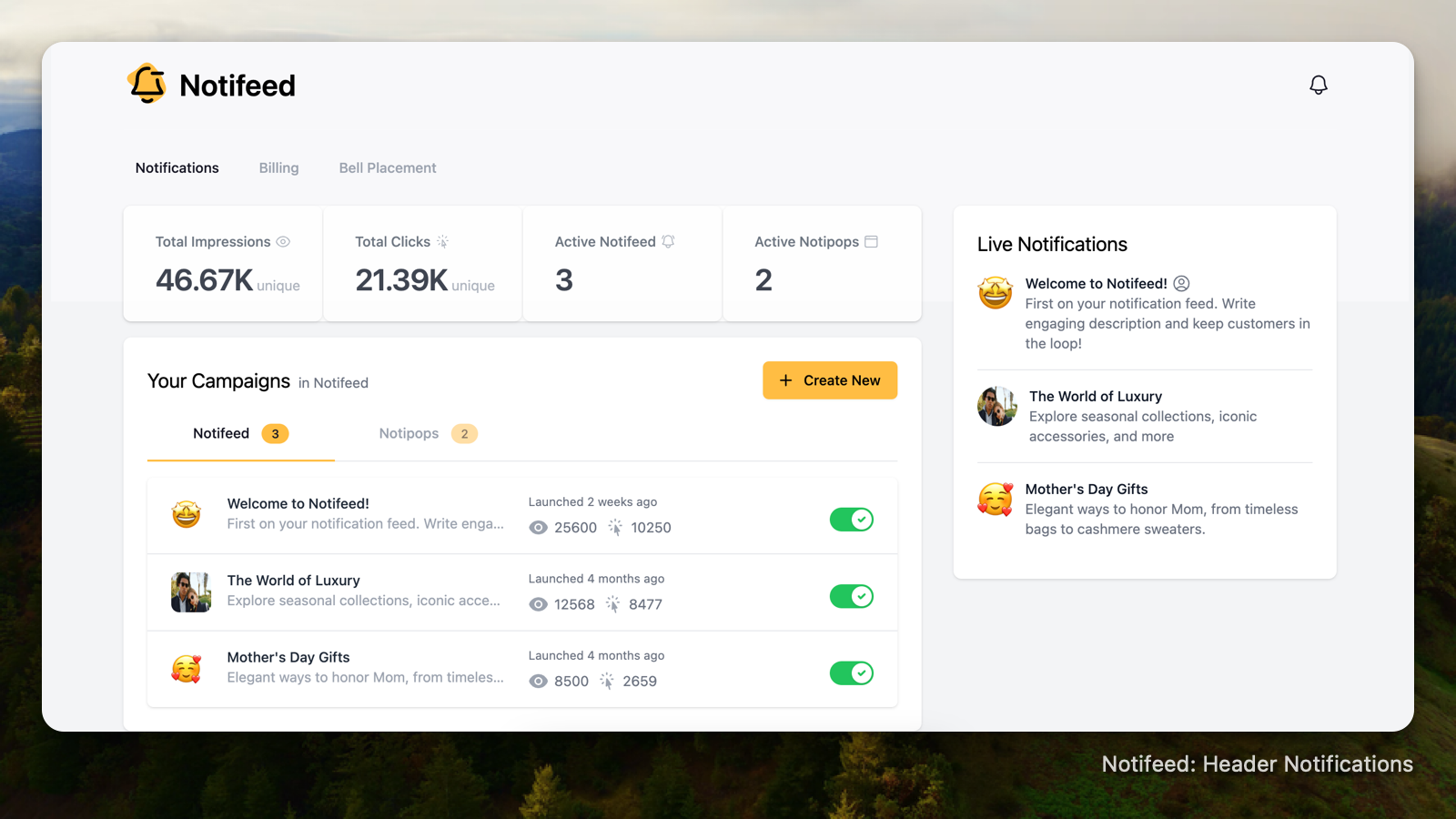The width and height of the screenshot is (1456, 819).
Task: Click the impressions eye icon next to 8500
Action: [x=539, y=681]
